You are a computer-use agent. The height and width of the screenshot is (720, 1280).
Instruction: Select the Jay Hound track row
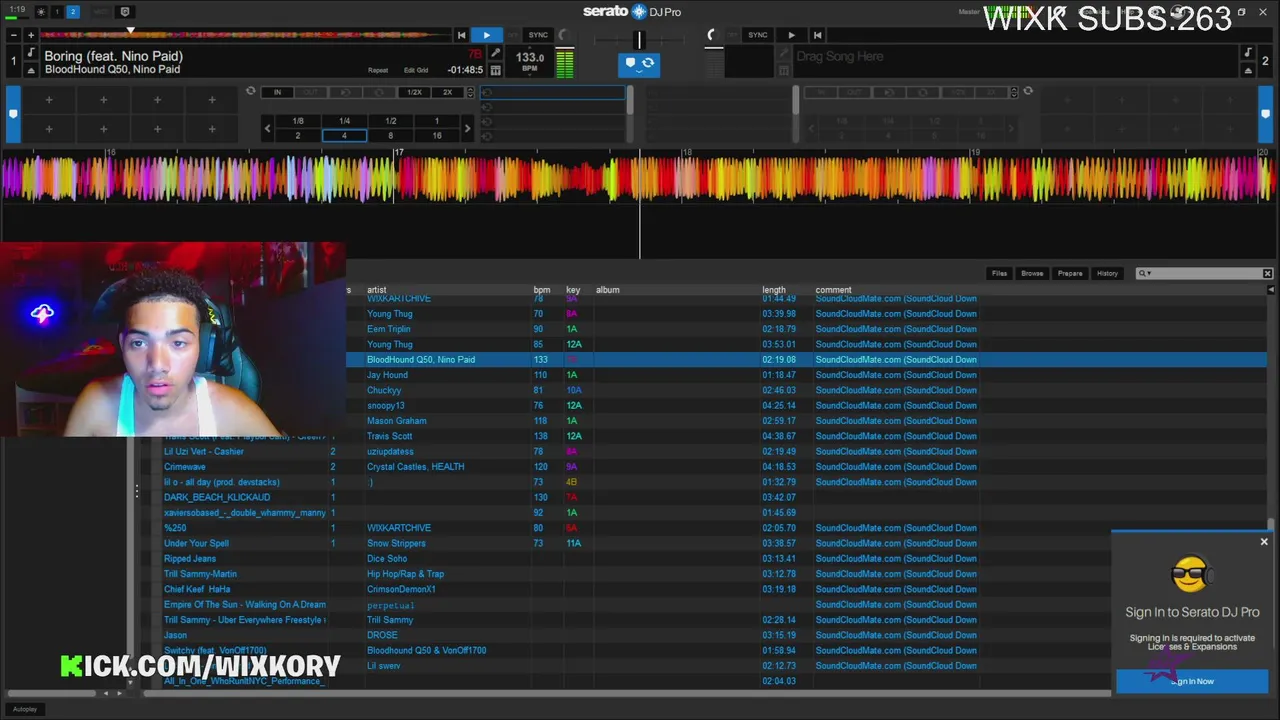coord(806,375)
